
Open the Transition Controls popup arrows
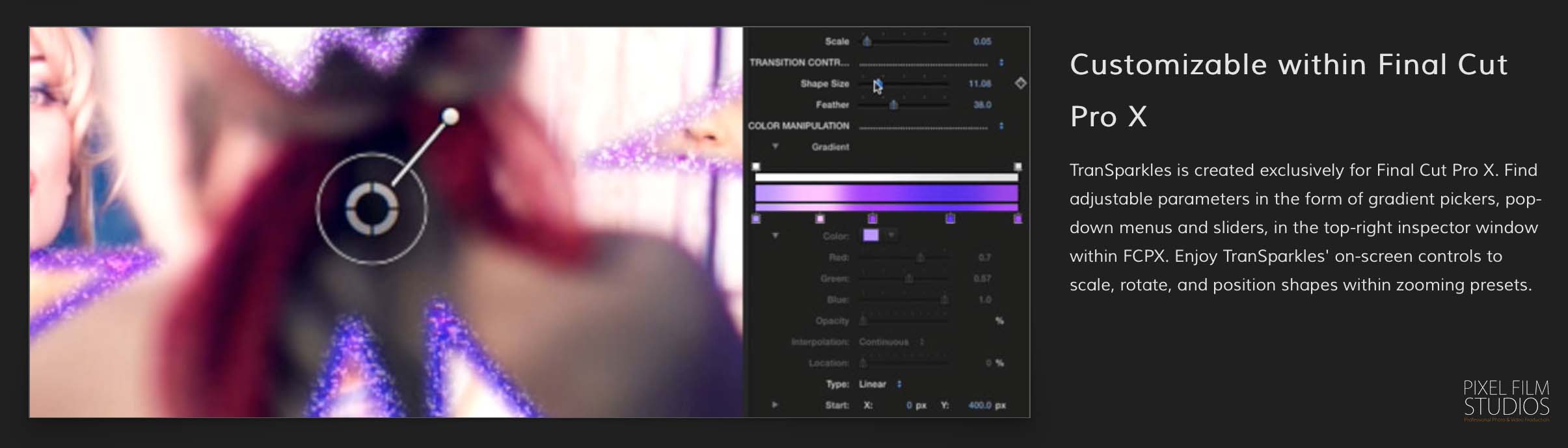[x=1001, y=63]
